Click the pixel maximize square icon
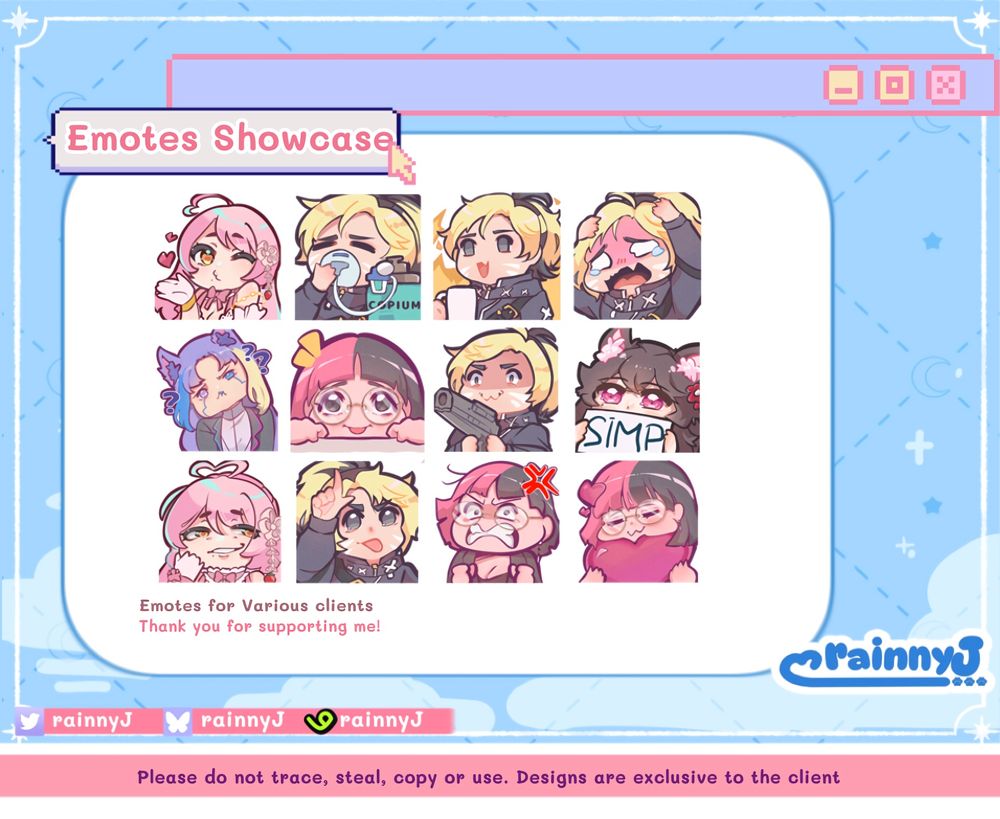1000x819 pixels. 894,85
